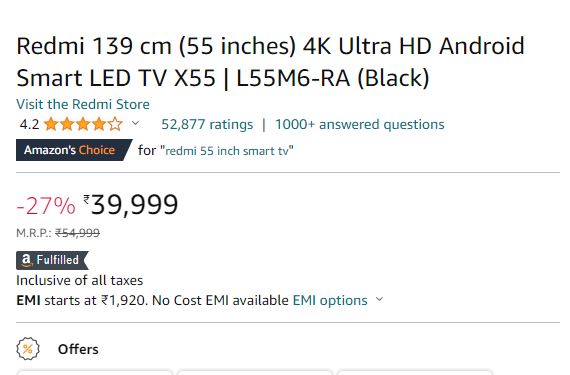Open 1000+ answered questions link
Image resolution: width=570 pixels, height=375 pixels.
point(360,124)
